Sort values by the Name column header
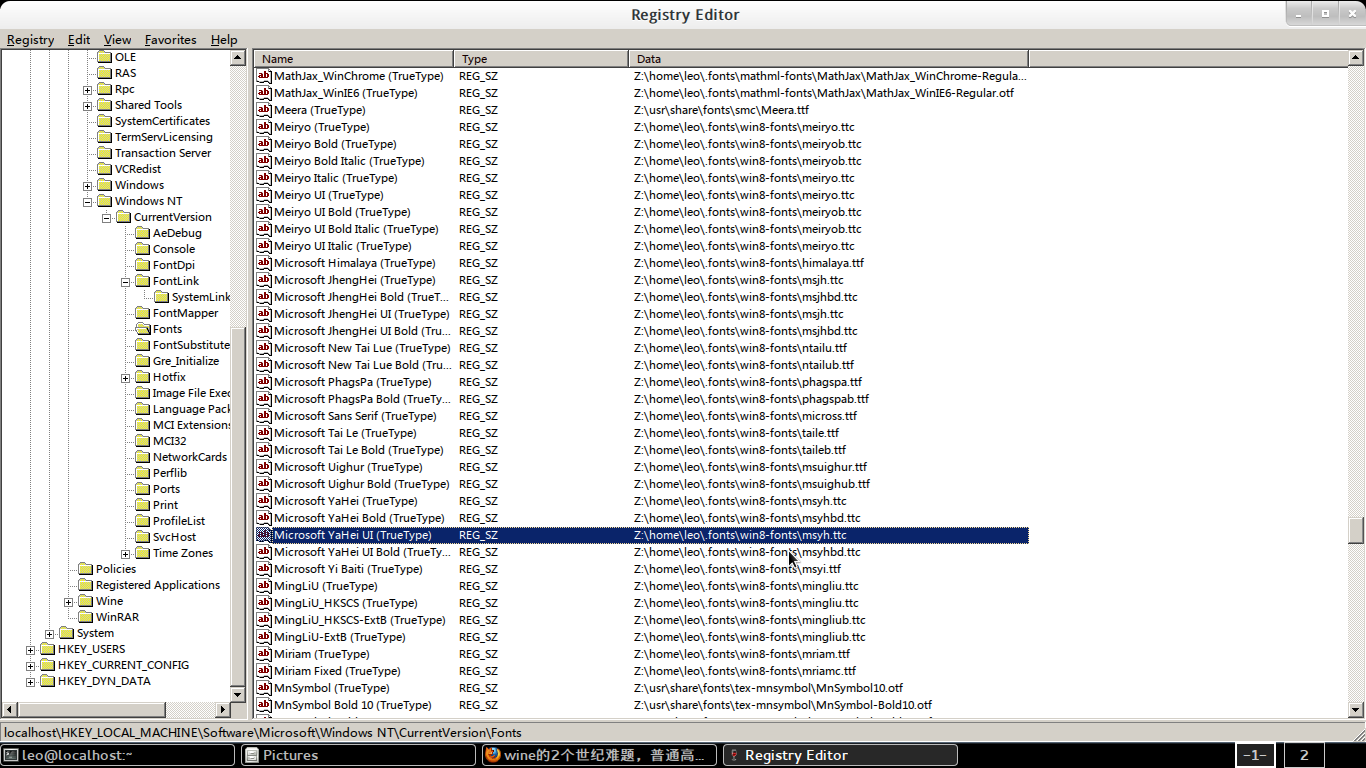Image resolution: width=1366 pixels, height=768 pixels. pos(354,59)
